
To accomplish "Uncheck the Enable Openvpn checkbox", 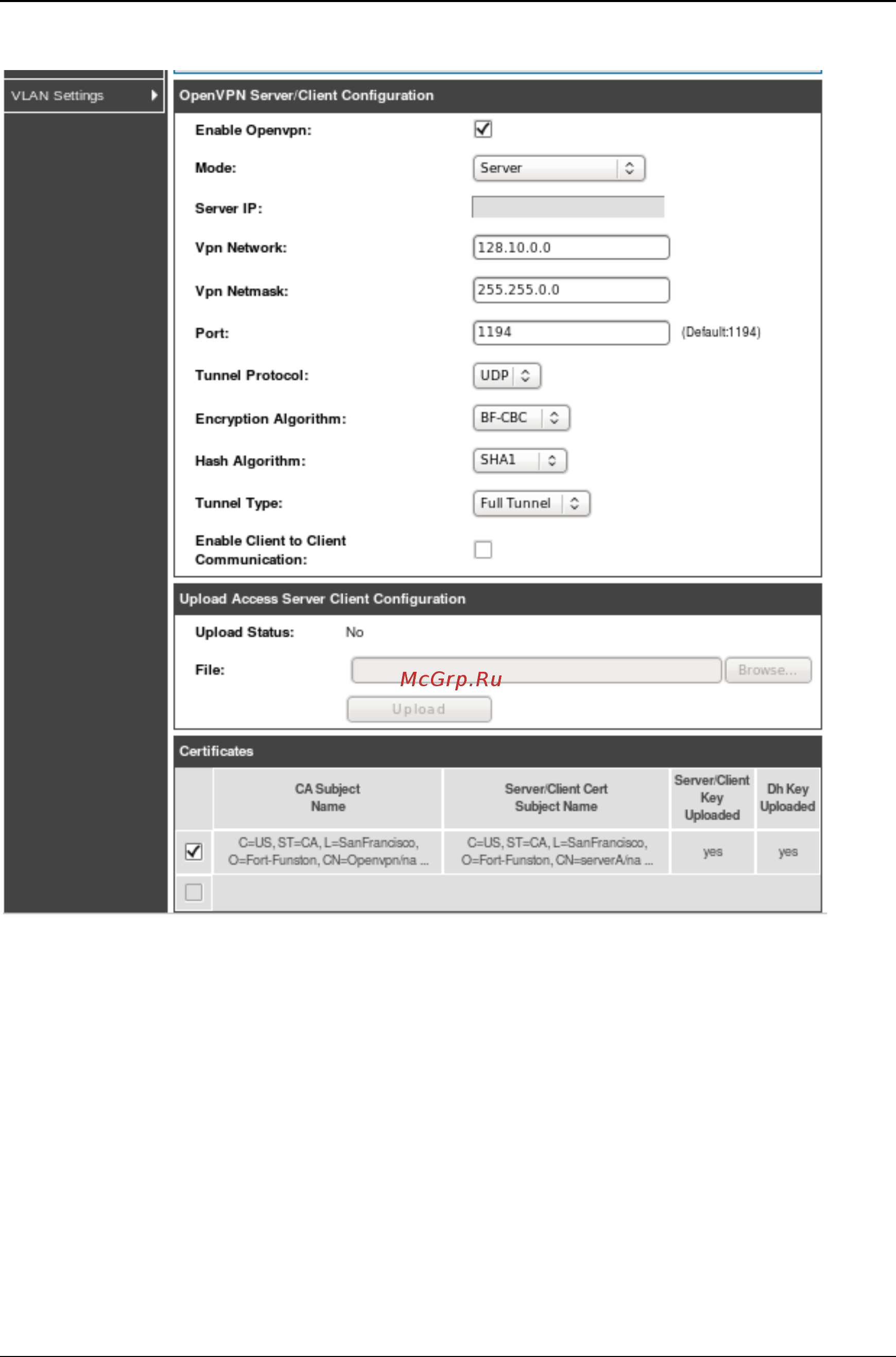I will pyautogui.click(x=483, y=129).
